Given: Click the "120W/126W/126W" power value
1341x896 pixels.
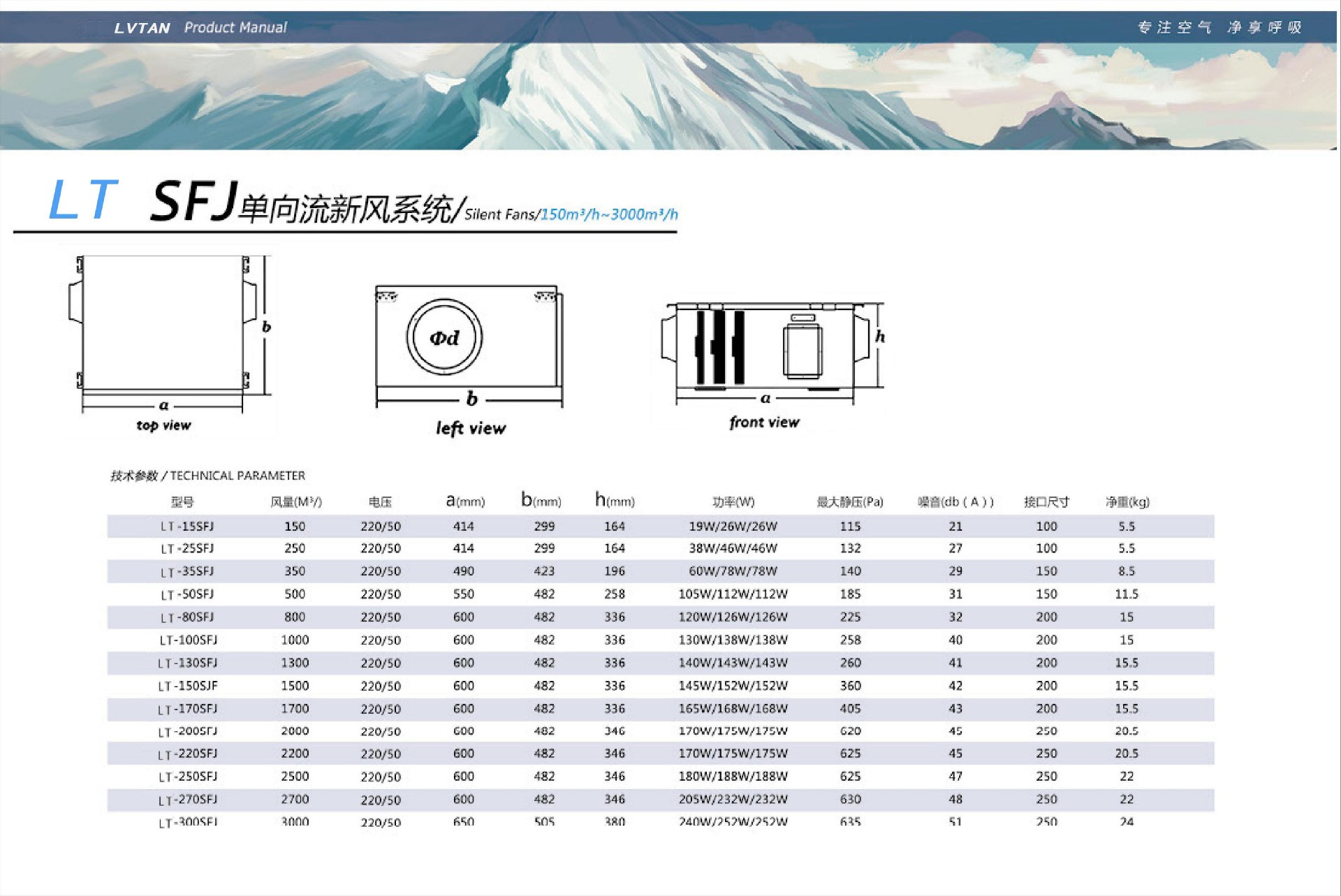Looking at the screenshot, I should (x=733, y=617).
